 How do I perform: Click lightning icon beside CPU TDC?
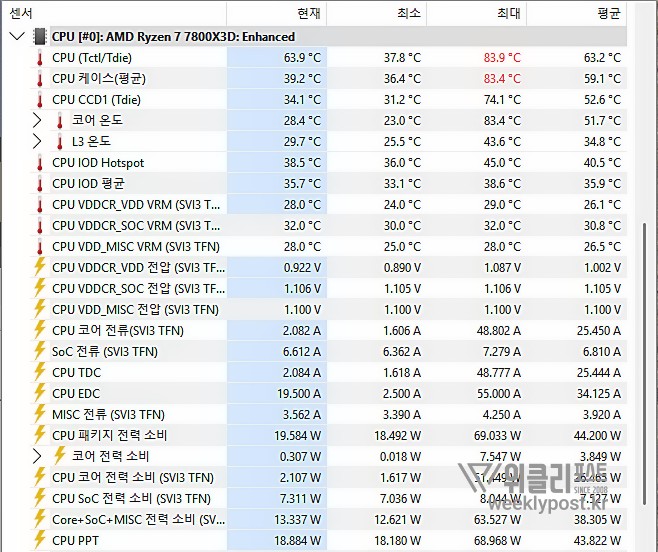coord(40,372)
